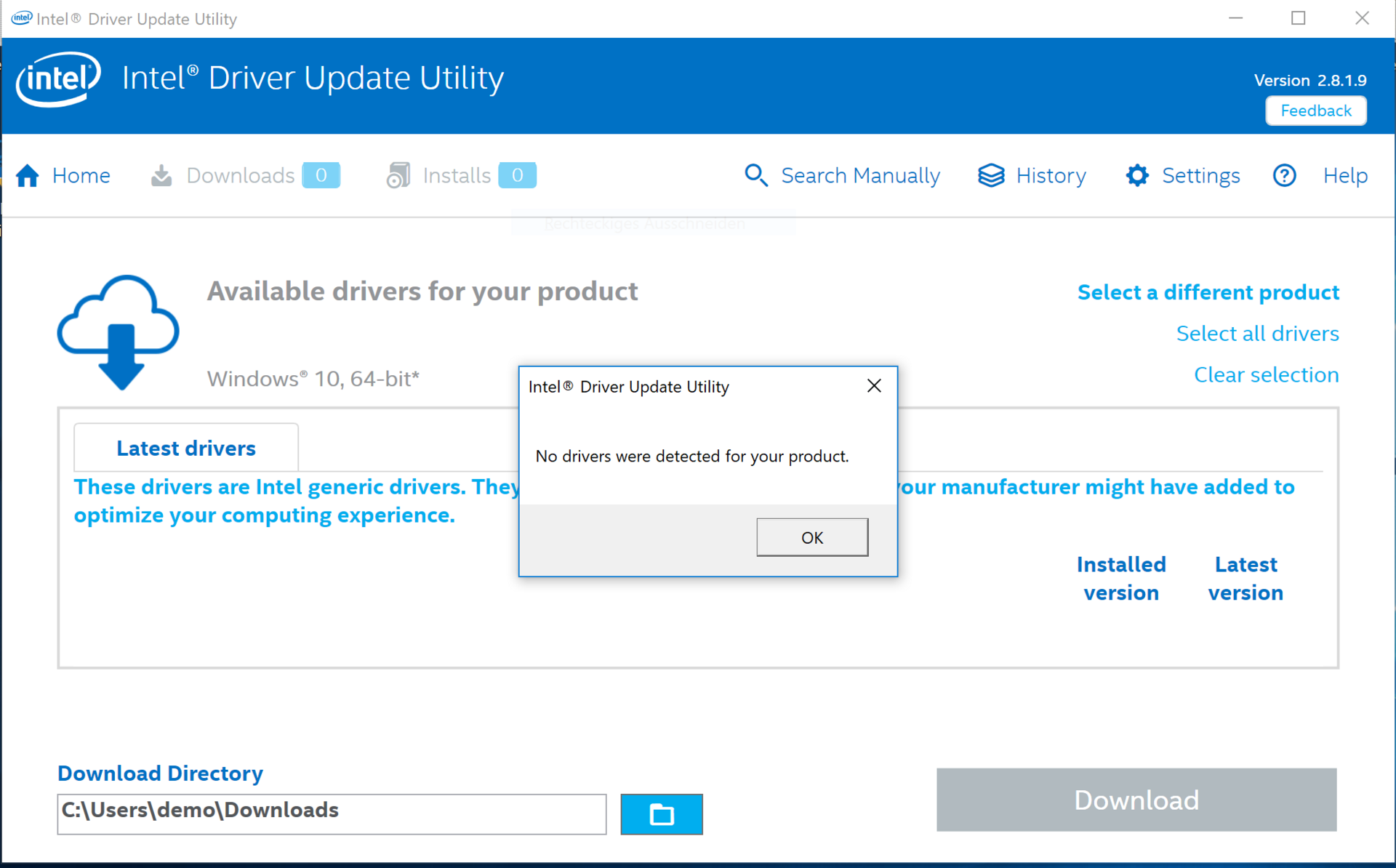
Task: Click 'No drivers were detected' message
Action: (x=692, y=456)
